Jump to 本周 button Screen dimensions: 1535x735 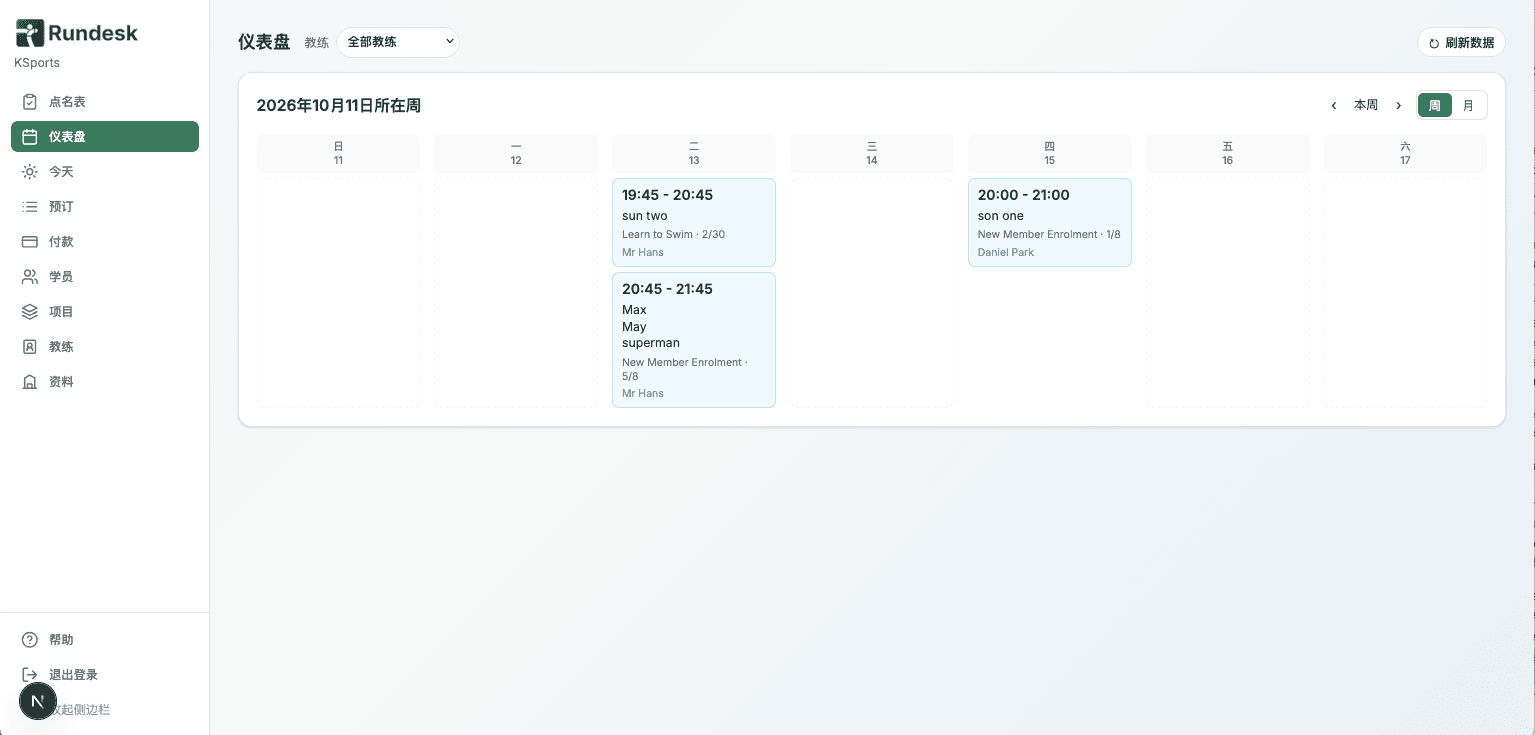(1366, 105)
